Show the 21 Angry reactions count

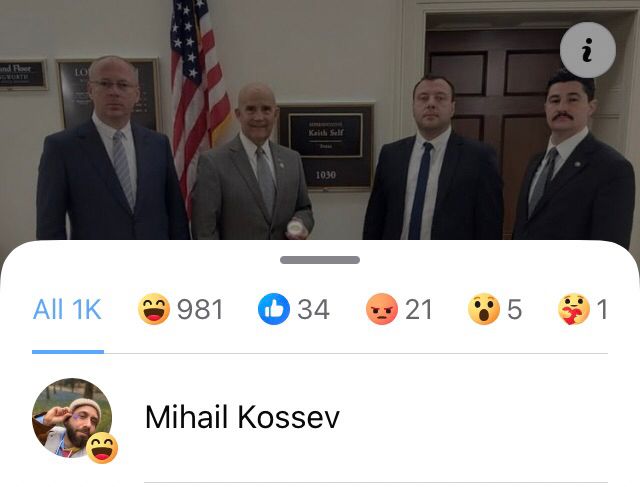coord(418,309)
